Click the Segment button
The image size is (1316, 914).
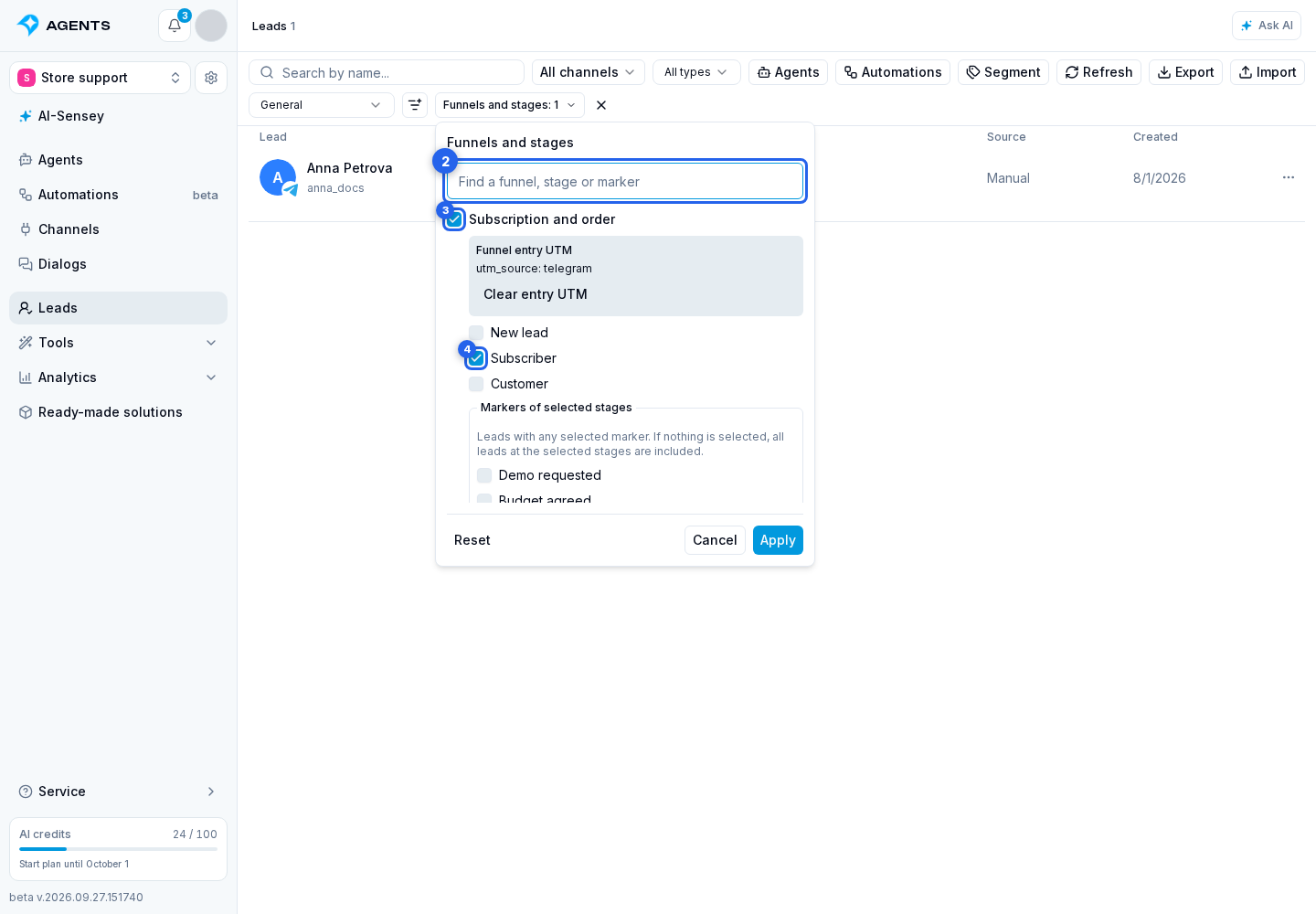pos(1003,72)
